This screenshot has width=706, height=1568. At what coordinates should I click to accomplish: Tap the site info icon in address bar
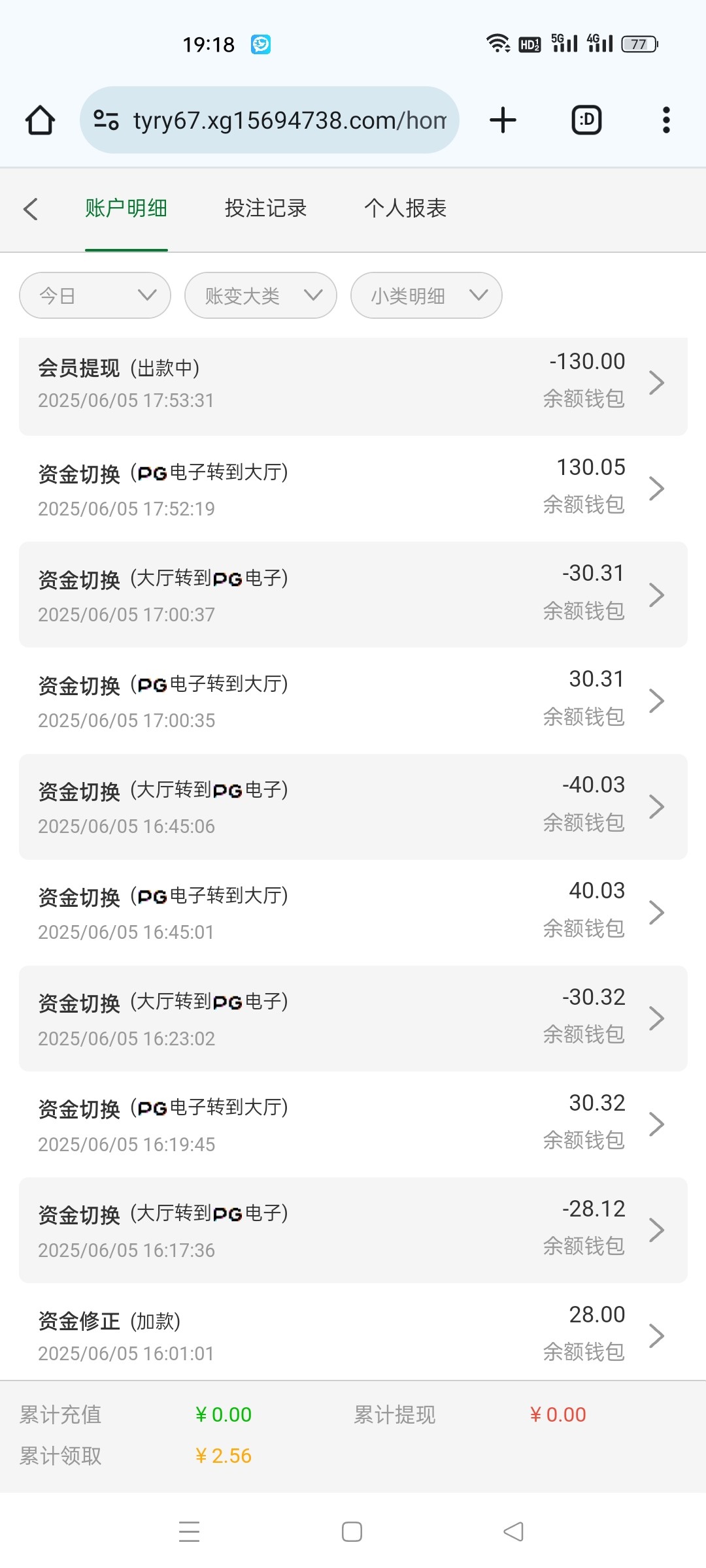(x=106, y=120)
